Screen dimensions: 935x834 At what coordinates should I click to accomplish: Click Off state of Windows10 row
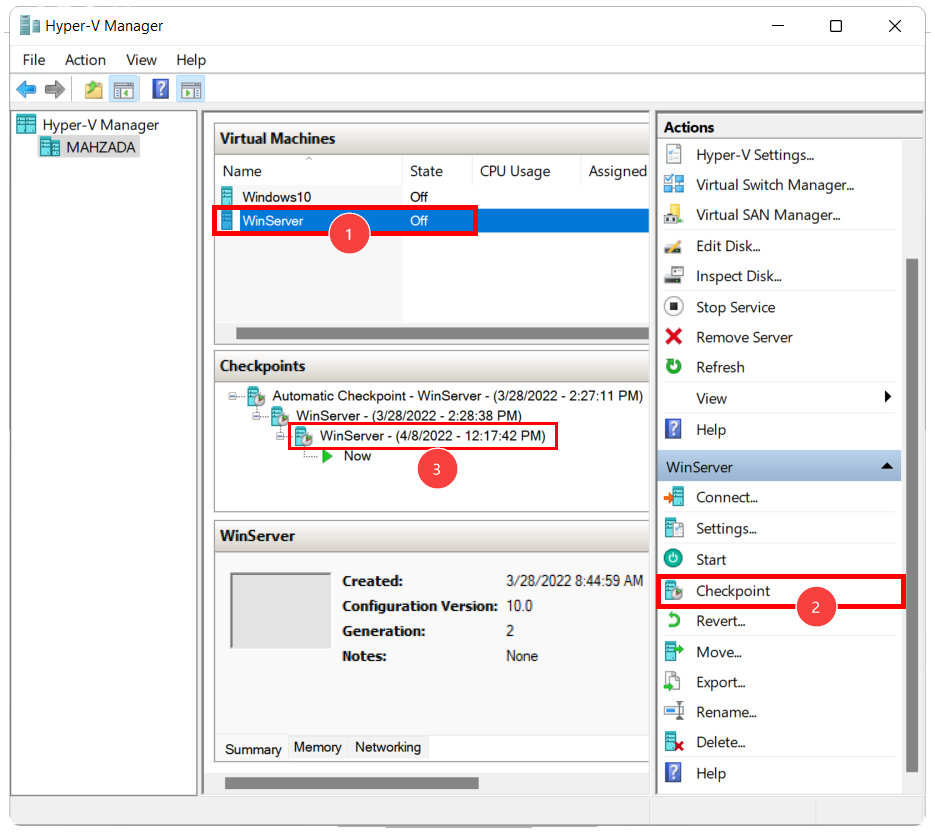pyautogui.click(x=419, y=197)
